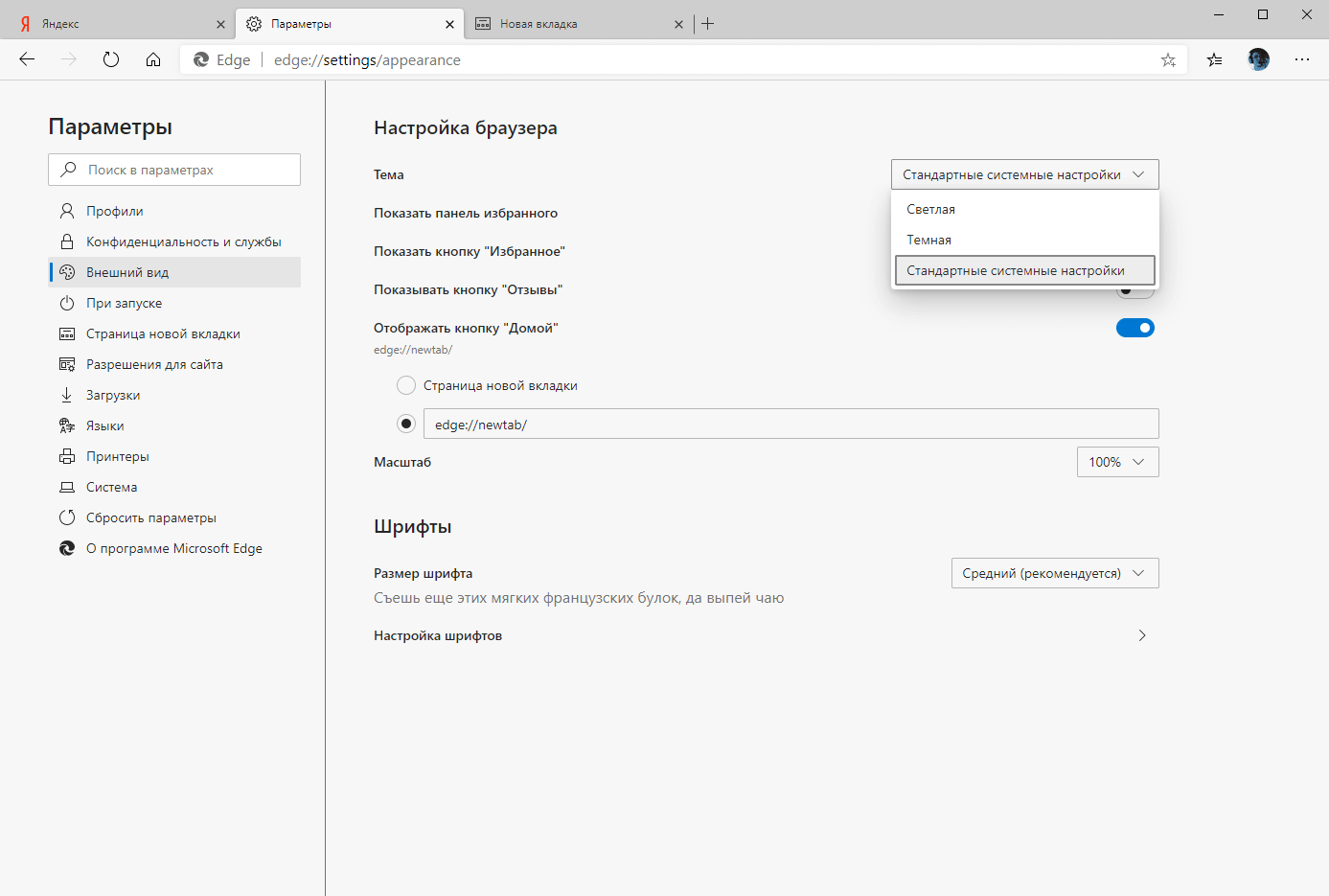Choose "Светлая" theme option
Image resolution: width=1329 pixels, height=896 pixels.
(931, 209)
